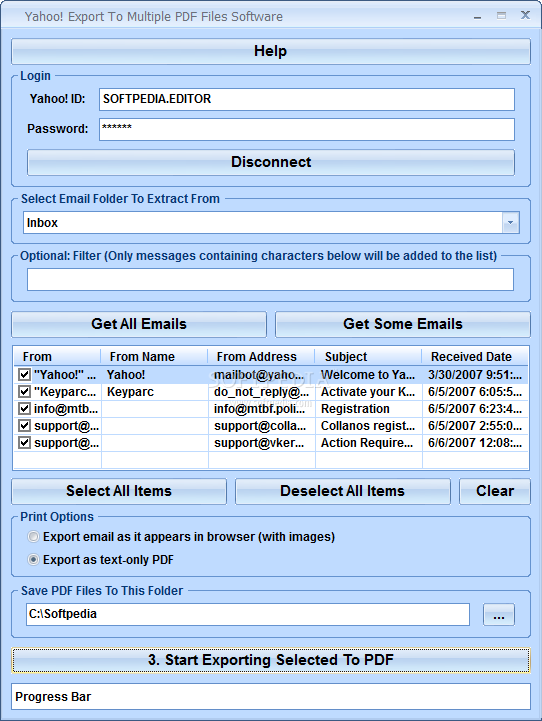Browse for a folder with ... button
This screenshot has height=721, width=542.
[499, 615]
